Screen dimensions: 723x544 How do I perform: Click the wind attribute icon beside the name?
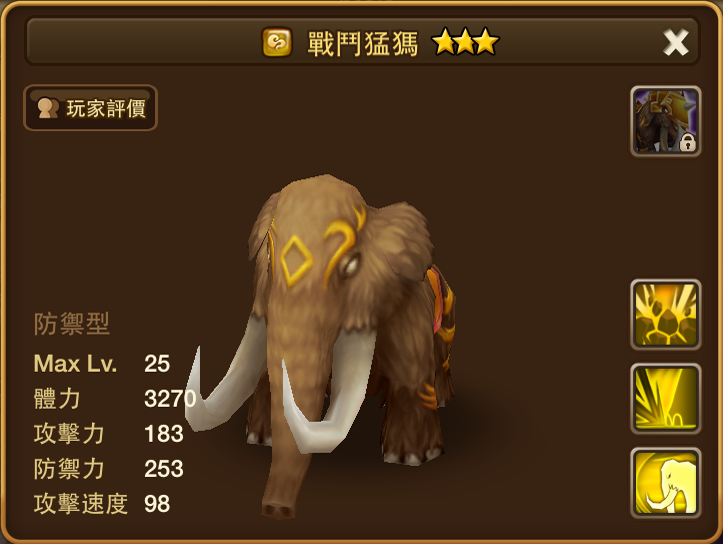tap(277, 42)
